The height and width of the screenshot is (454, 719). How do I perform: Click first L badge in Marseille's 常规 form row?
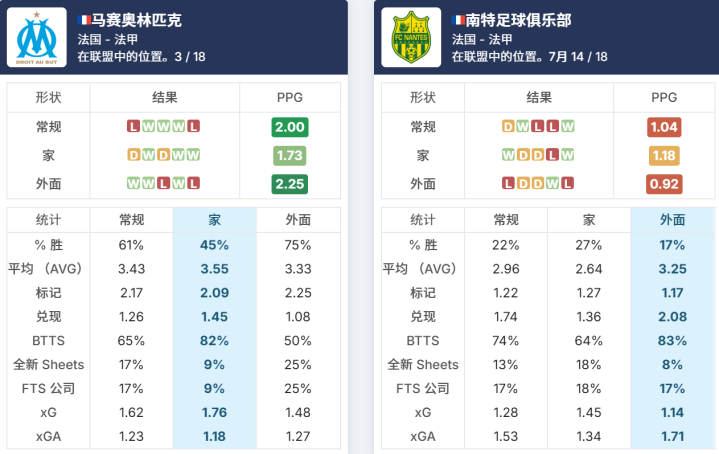(x=133, y=127)
